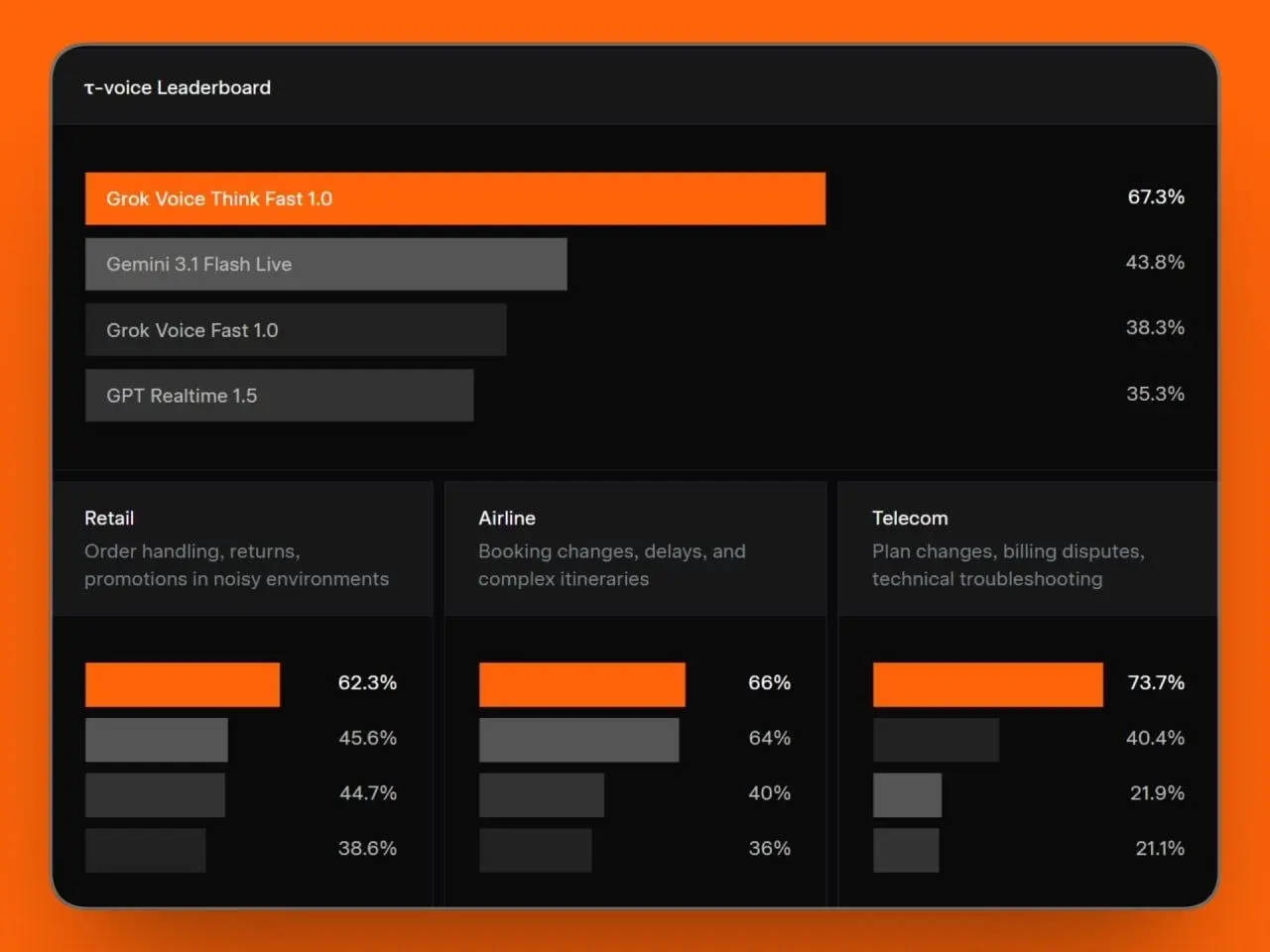Image resolution: width=1270 pixels, height=952 pixels.
Task: Select the dark bar beside 36%
Action: click(x=536, y=850)
